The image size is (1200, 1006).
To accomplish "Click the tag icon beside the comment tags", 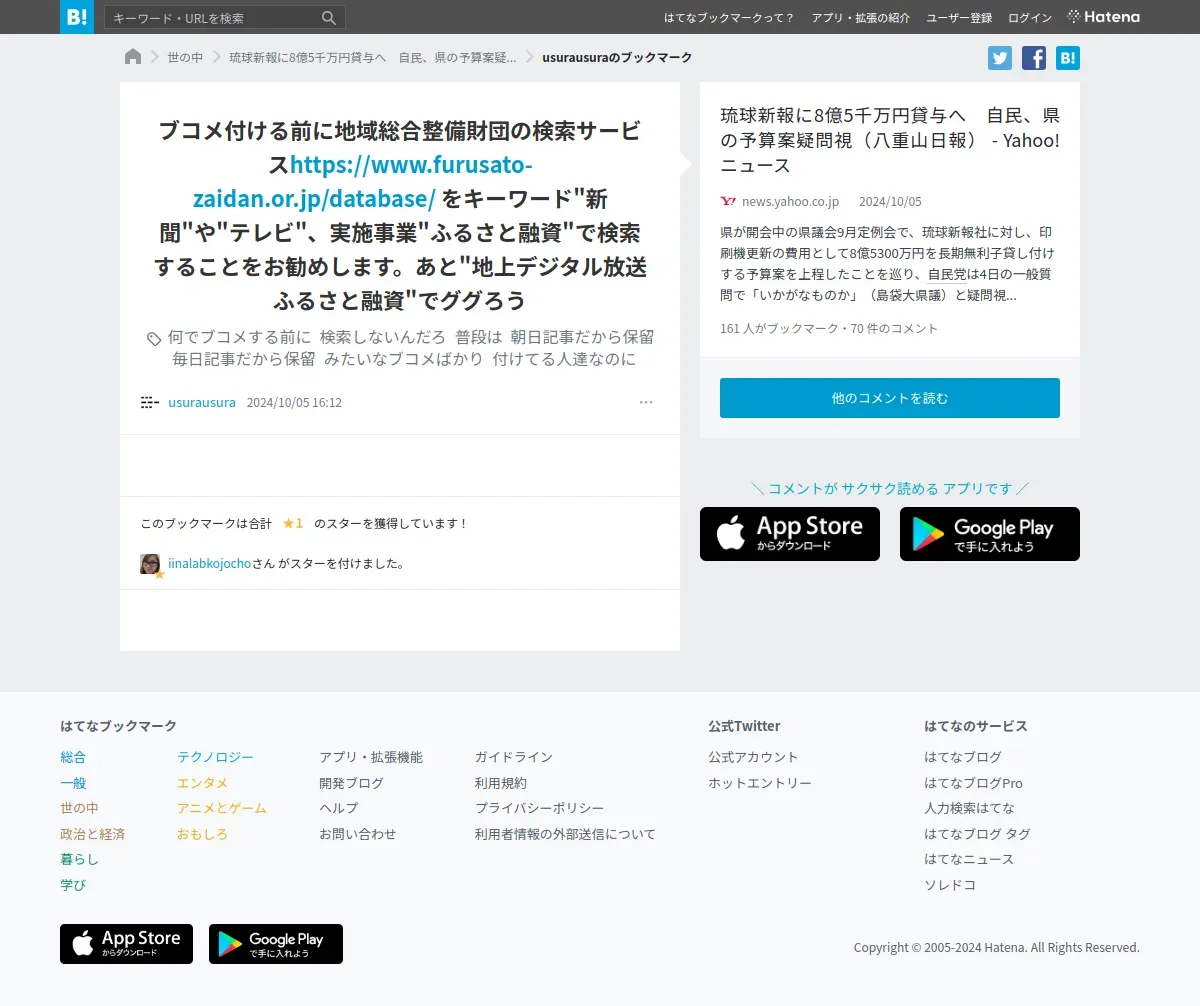I will (x=154, y=339).
